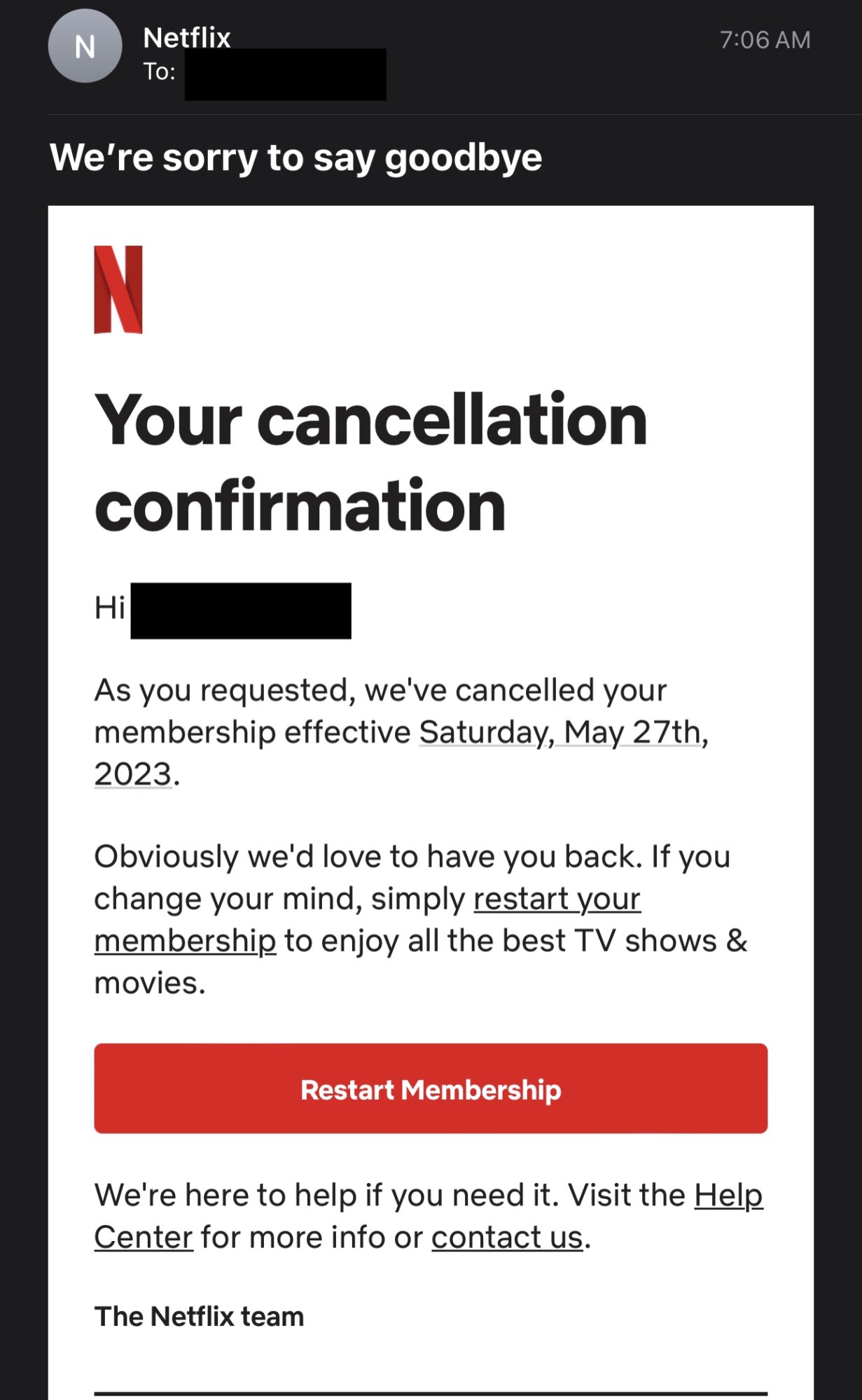The height and width of the screenshot is (1400, 862).
Task: Open the Netflix sender name details
Action: coord(187,37)
